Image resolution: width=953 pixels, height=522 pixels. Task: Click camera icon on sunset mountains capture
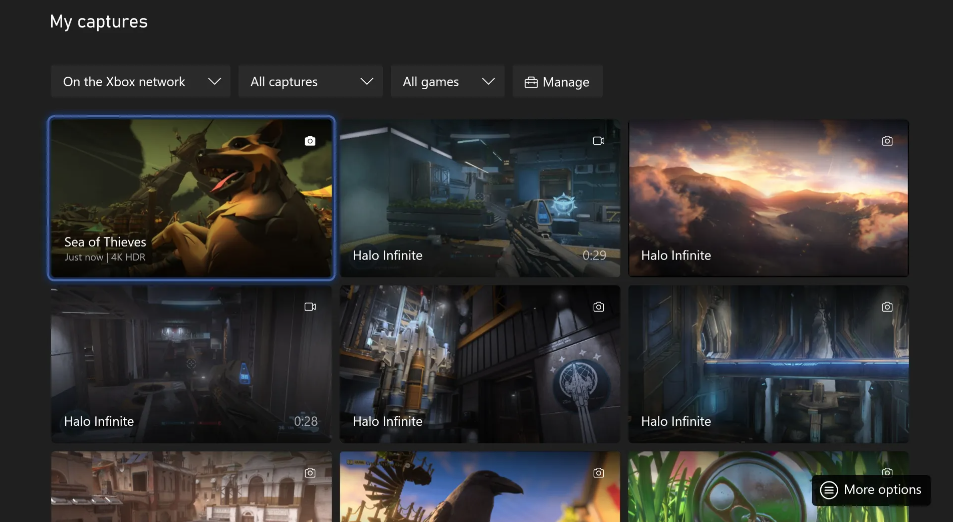point(887,141)
